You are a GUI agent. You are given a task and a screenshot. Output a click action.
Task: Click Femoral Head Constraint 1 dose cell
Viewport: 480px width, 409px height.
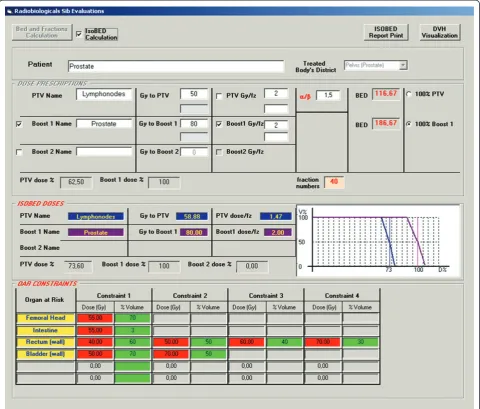click(x=95, y=318)
